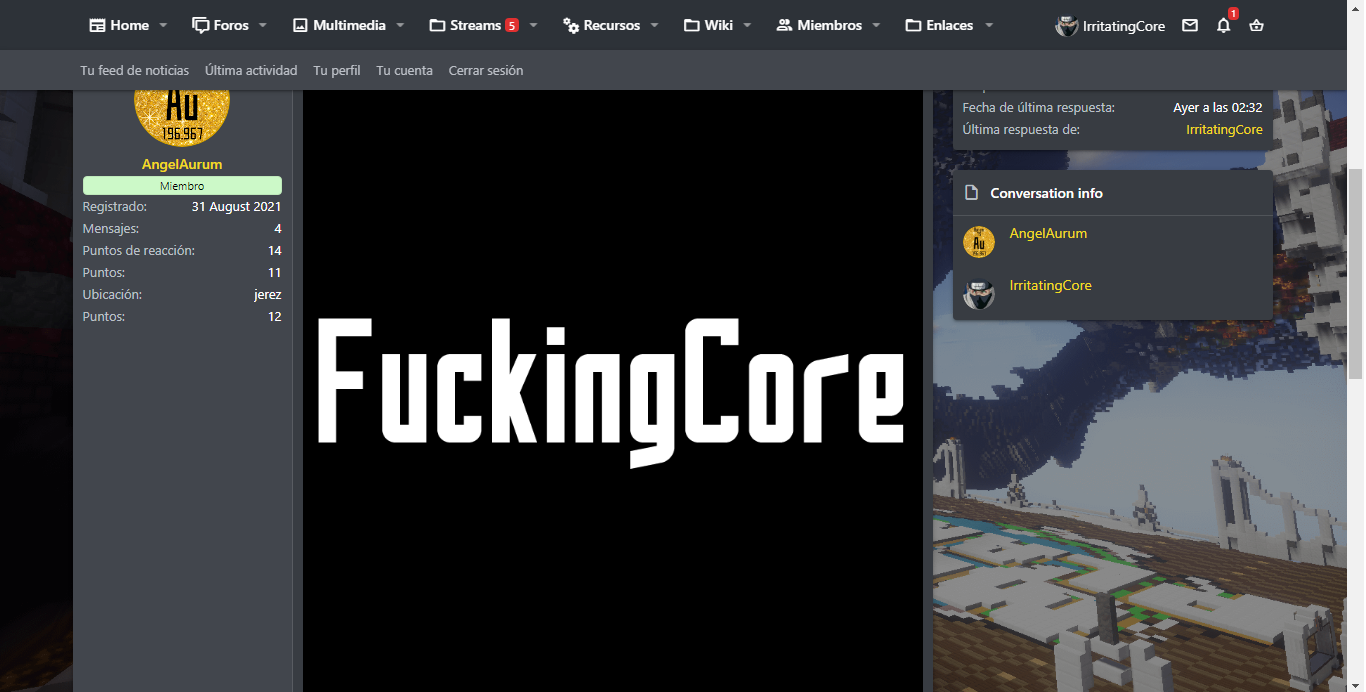
Task: Click the Cerrar sesión link
Action: pyautogui.click(x=485, y=70)
